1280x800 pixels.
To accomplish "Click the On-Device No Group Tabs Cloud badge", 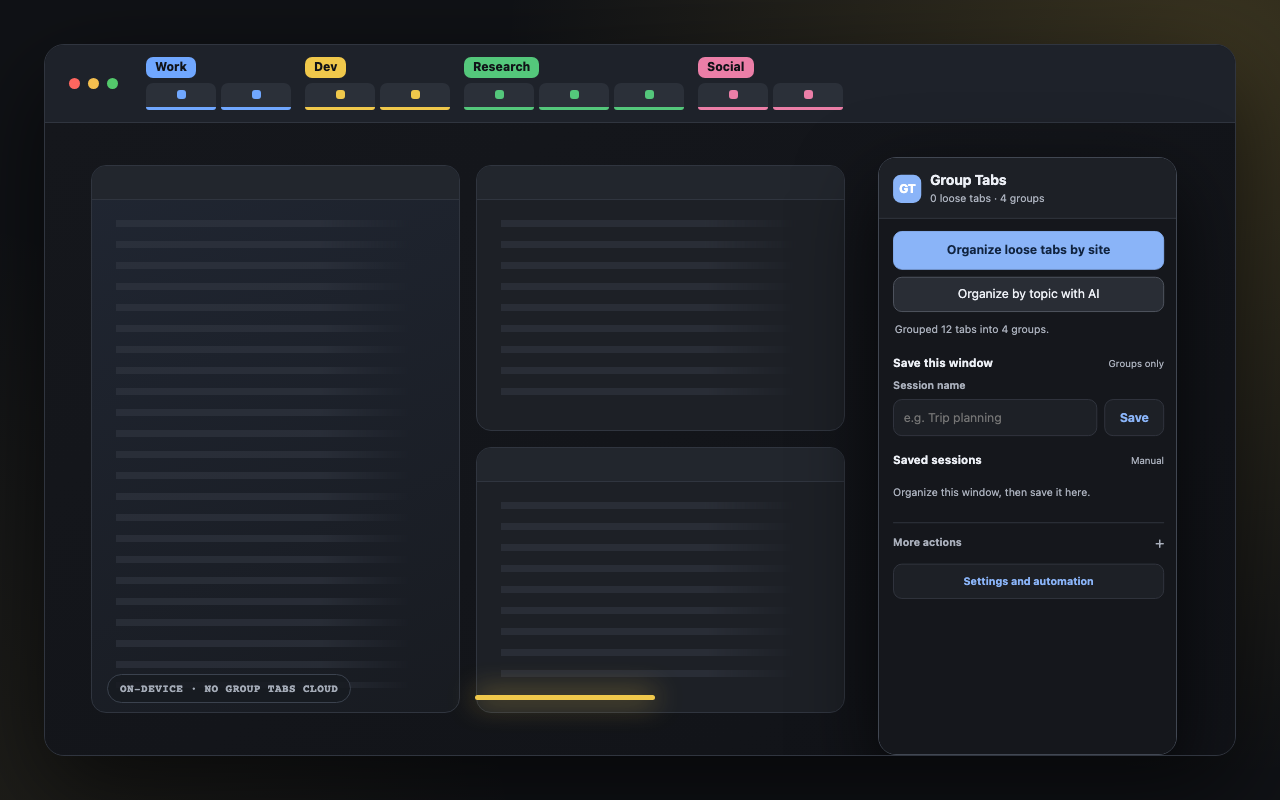I will (229, 688).
